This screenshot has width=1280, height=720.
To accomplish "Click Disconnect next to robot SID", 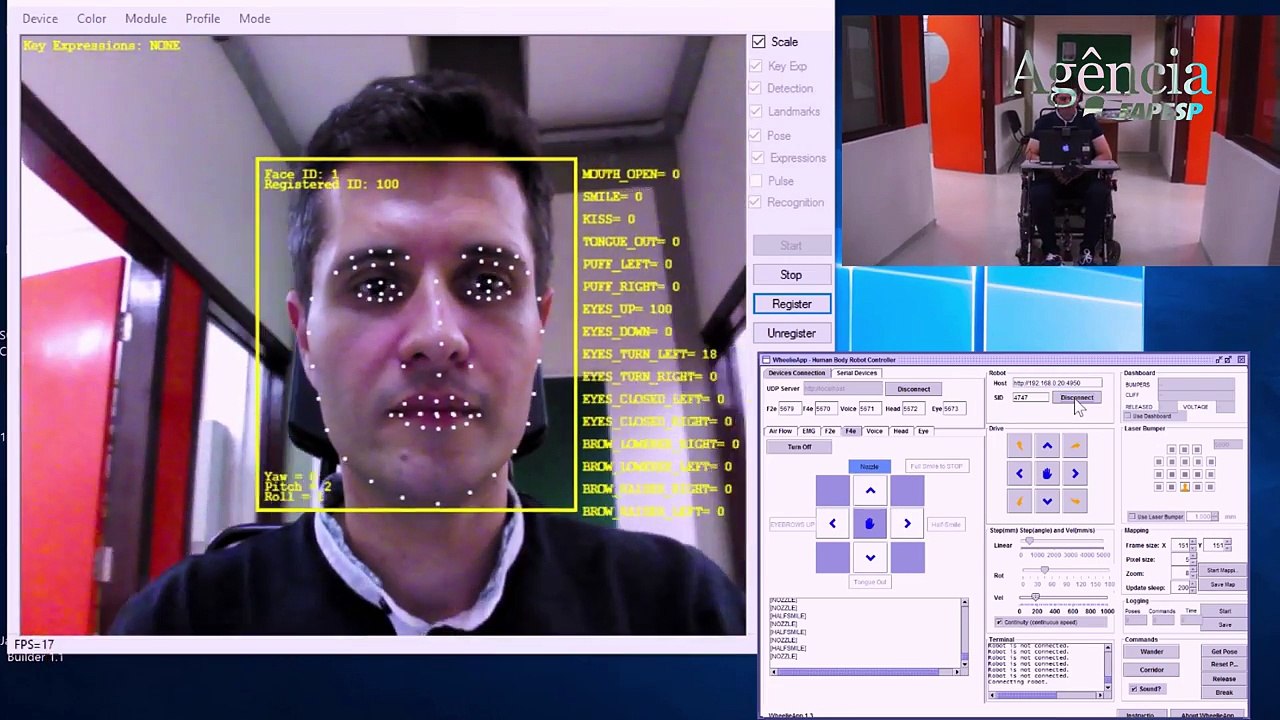I will [1077, 398].
